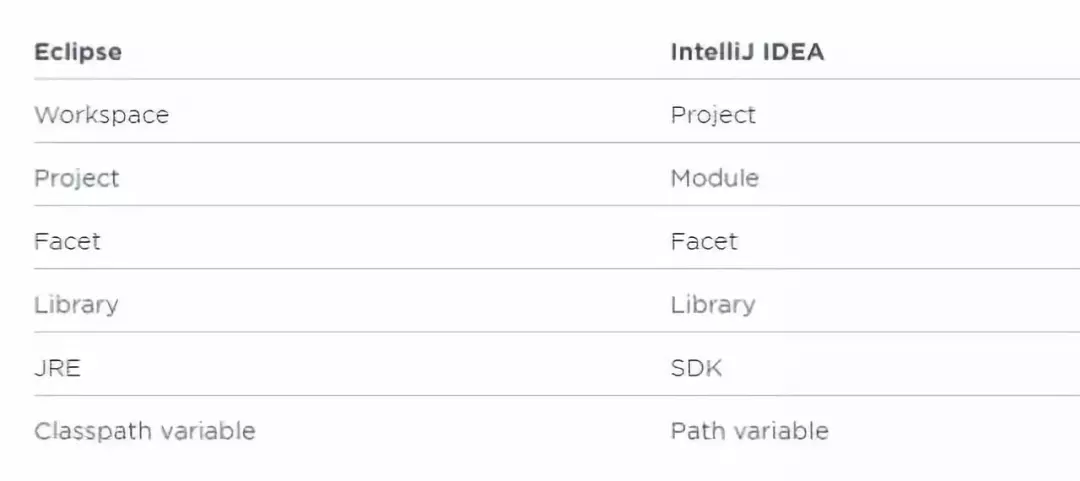
Task: Click the Module cell
Action: pyautogui.click(x=714, y=178)
